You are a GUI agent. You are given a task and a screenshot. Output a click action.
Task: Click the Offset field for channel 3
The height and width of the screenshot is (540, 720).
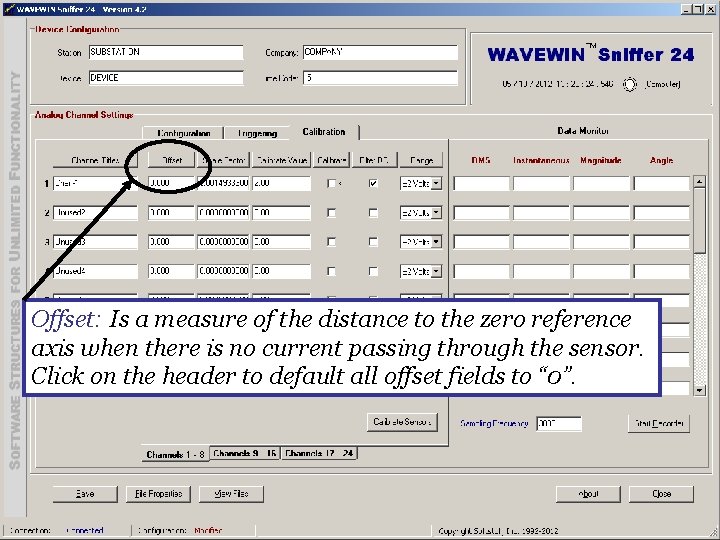[171, 242]
